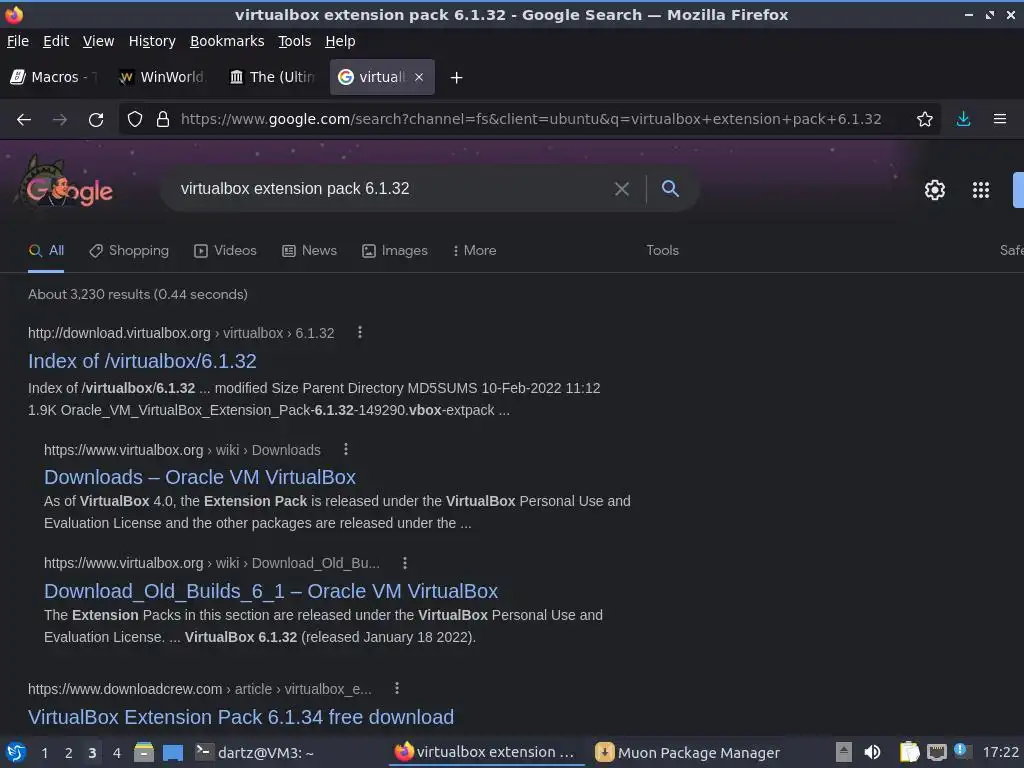Open the application launcher menu in taskbar
1024x768 pixels.
coord(16,752)
